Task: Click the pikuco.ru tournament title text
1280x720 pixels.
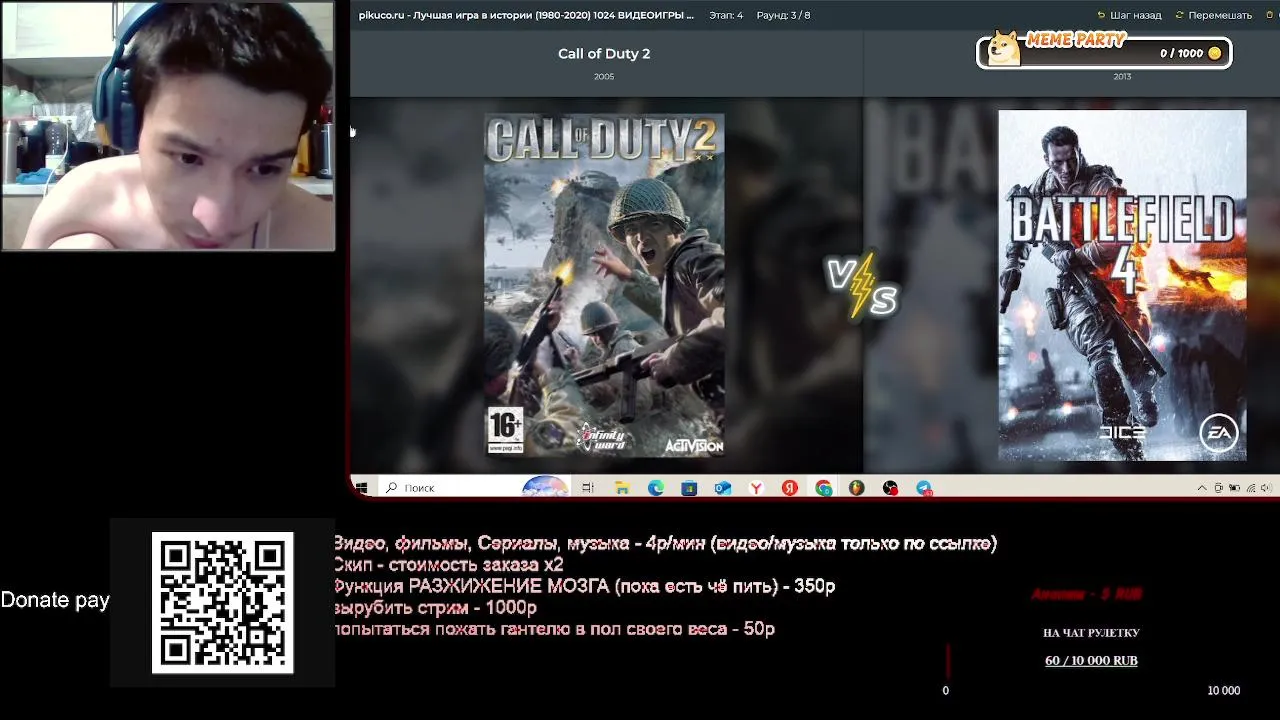Action: [x=526, y=15]
